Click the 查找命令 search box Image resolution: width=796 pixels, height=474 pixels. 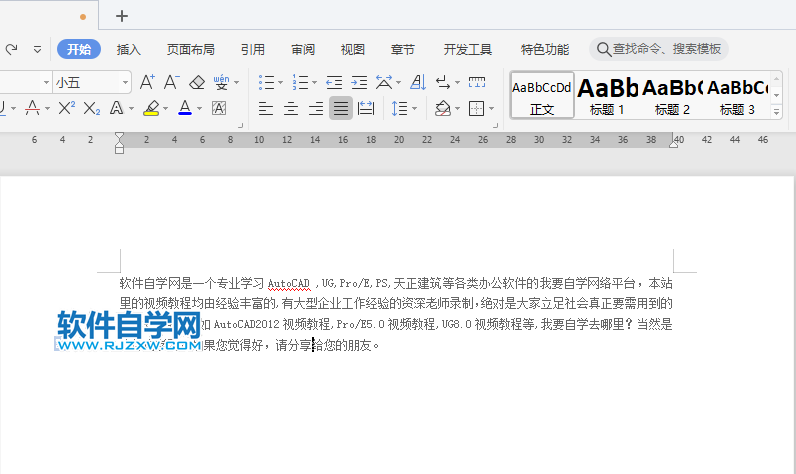tap(666, 49)
